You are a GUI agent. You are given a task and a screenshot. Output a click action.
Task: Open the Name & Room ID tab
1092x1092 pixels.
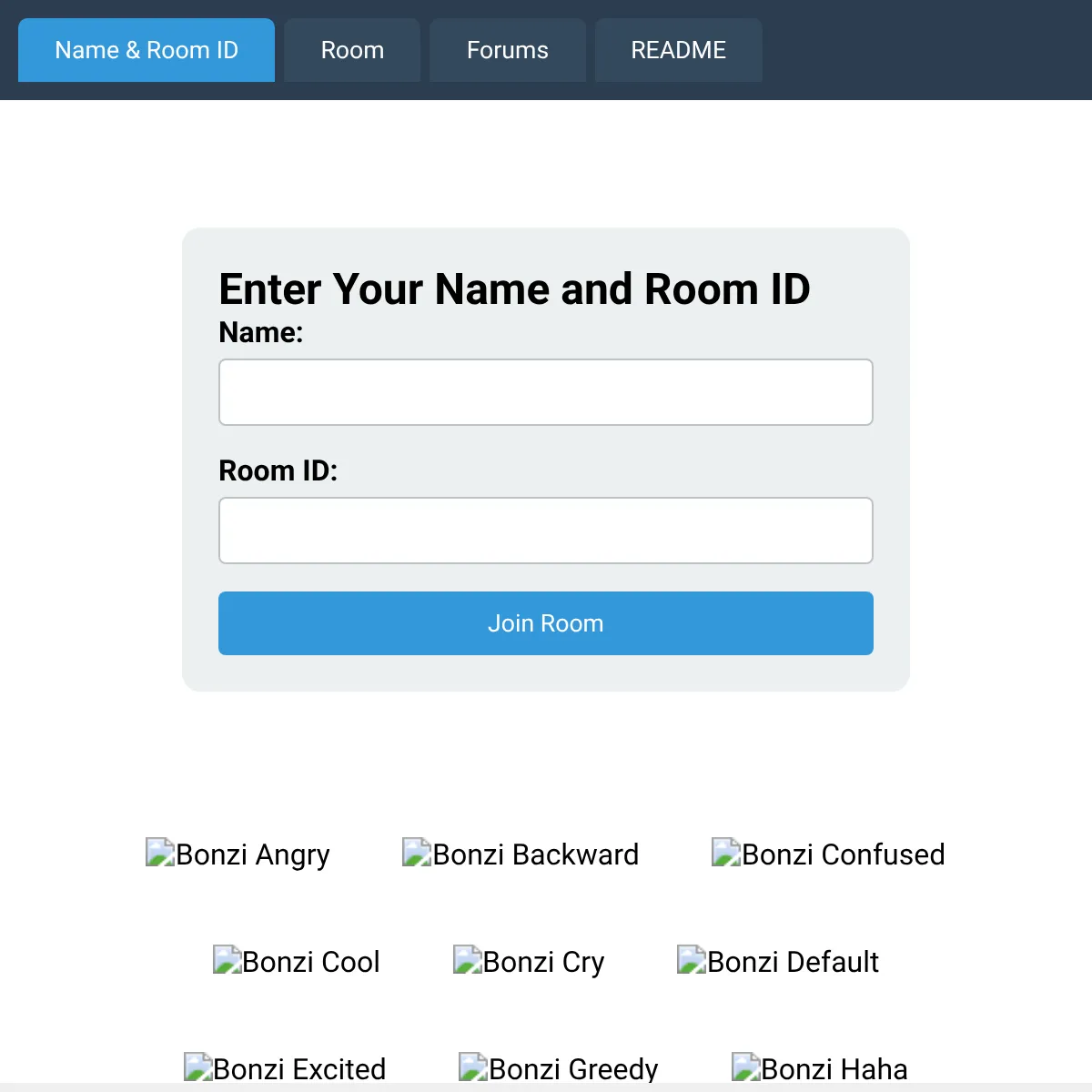click(147, 50)
